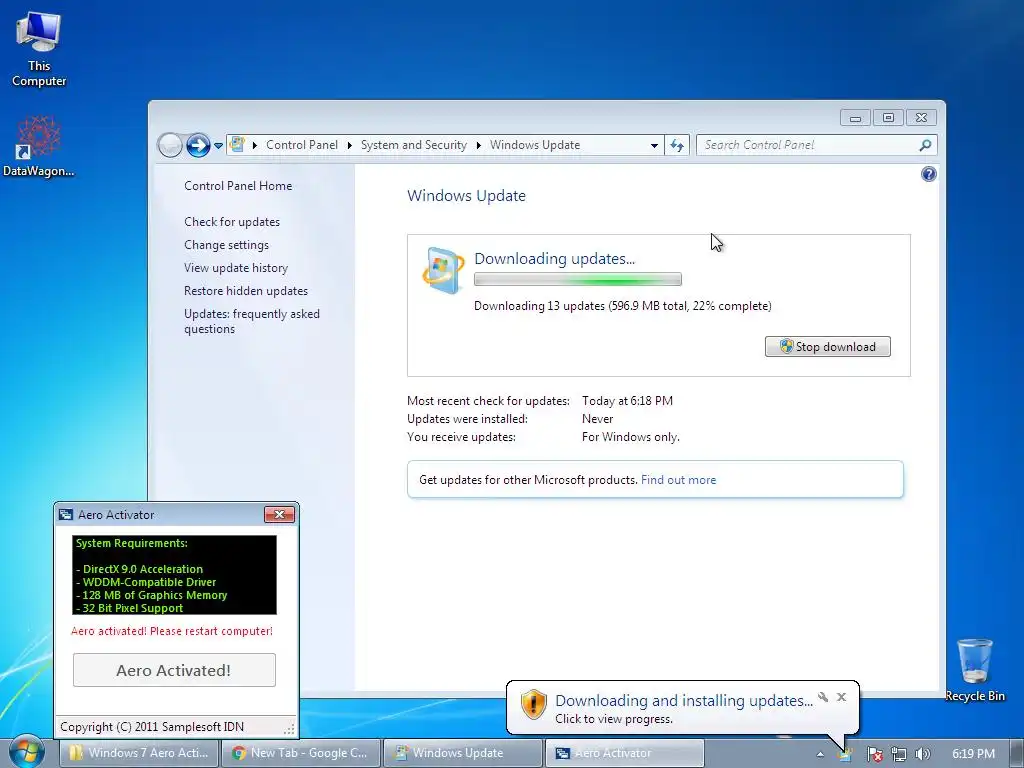The width and height of the screenshot is (1024, 768).
Task: Open Control Panel Home link
Action: click(x=238, y=185)
